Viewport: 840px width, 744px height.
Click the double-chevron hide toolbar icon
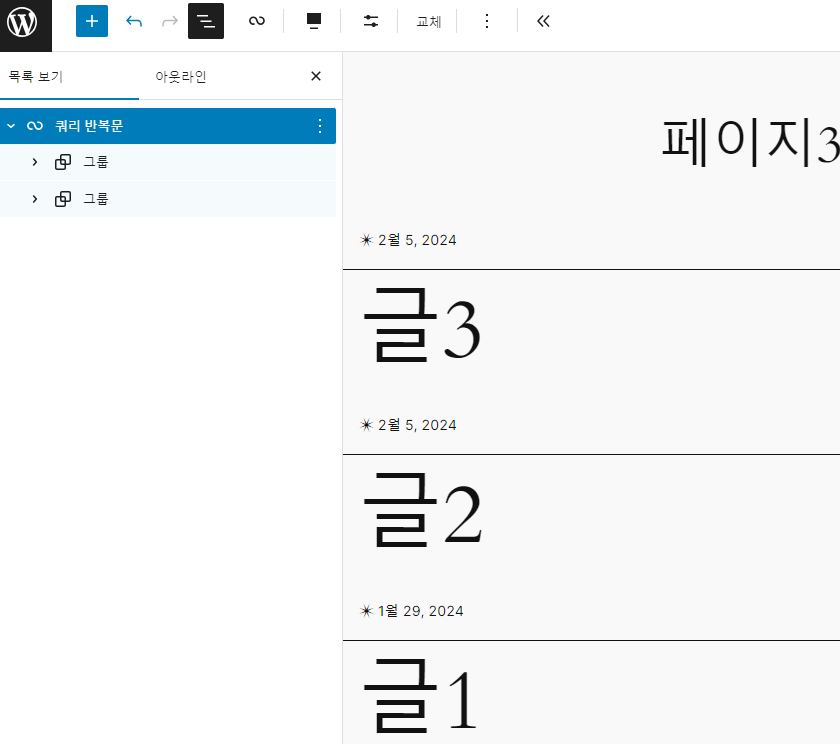pos(543,21)
